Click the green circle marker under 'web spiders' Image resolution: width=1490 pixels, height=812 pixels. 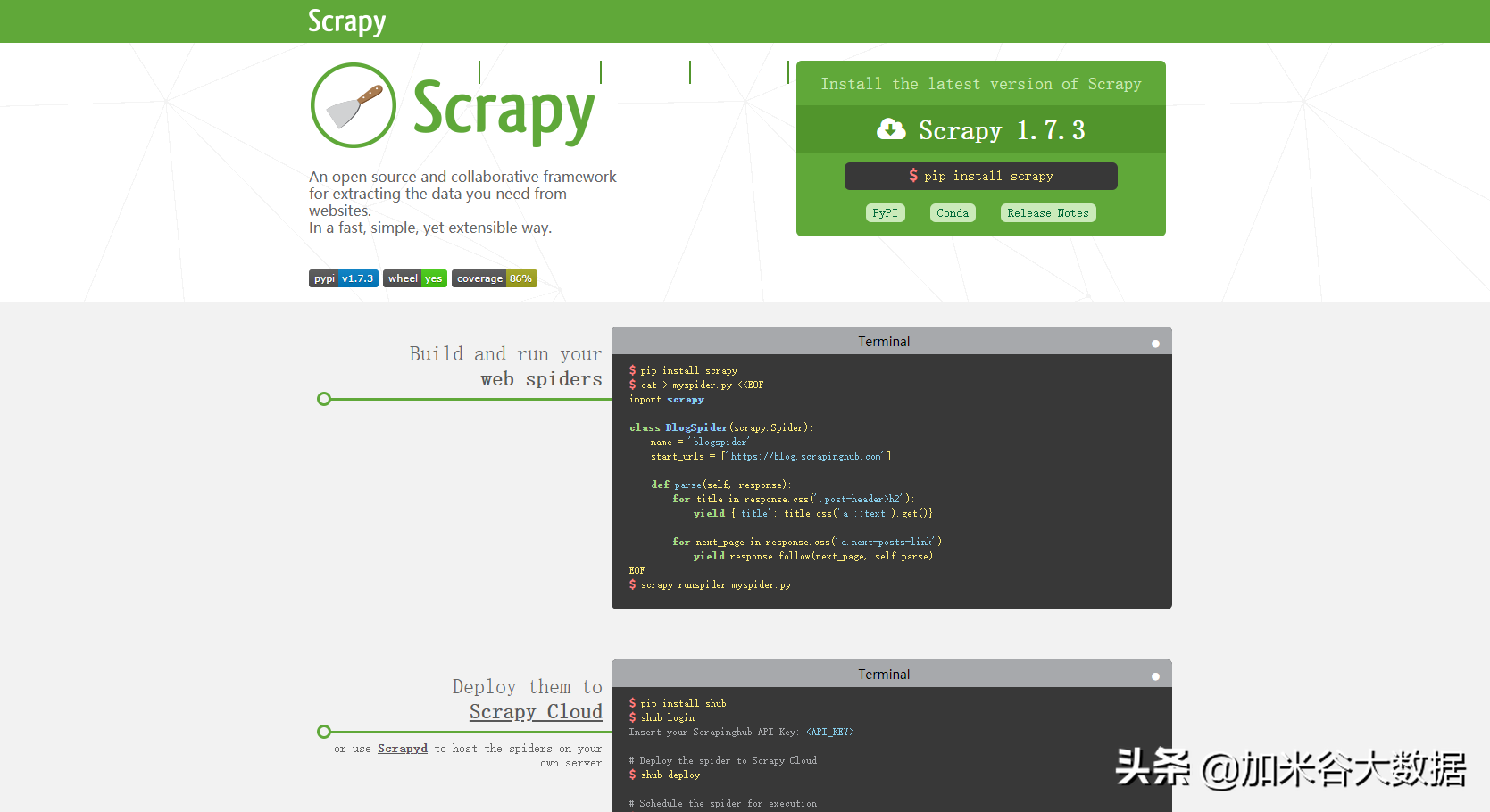coord(324,399)
